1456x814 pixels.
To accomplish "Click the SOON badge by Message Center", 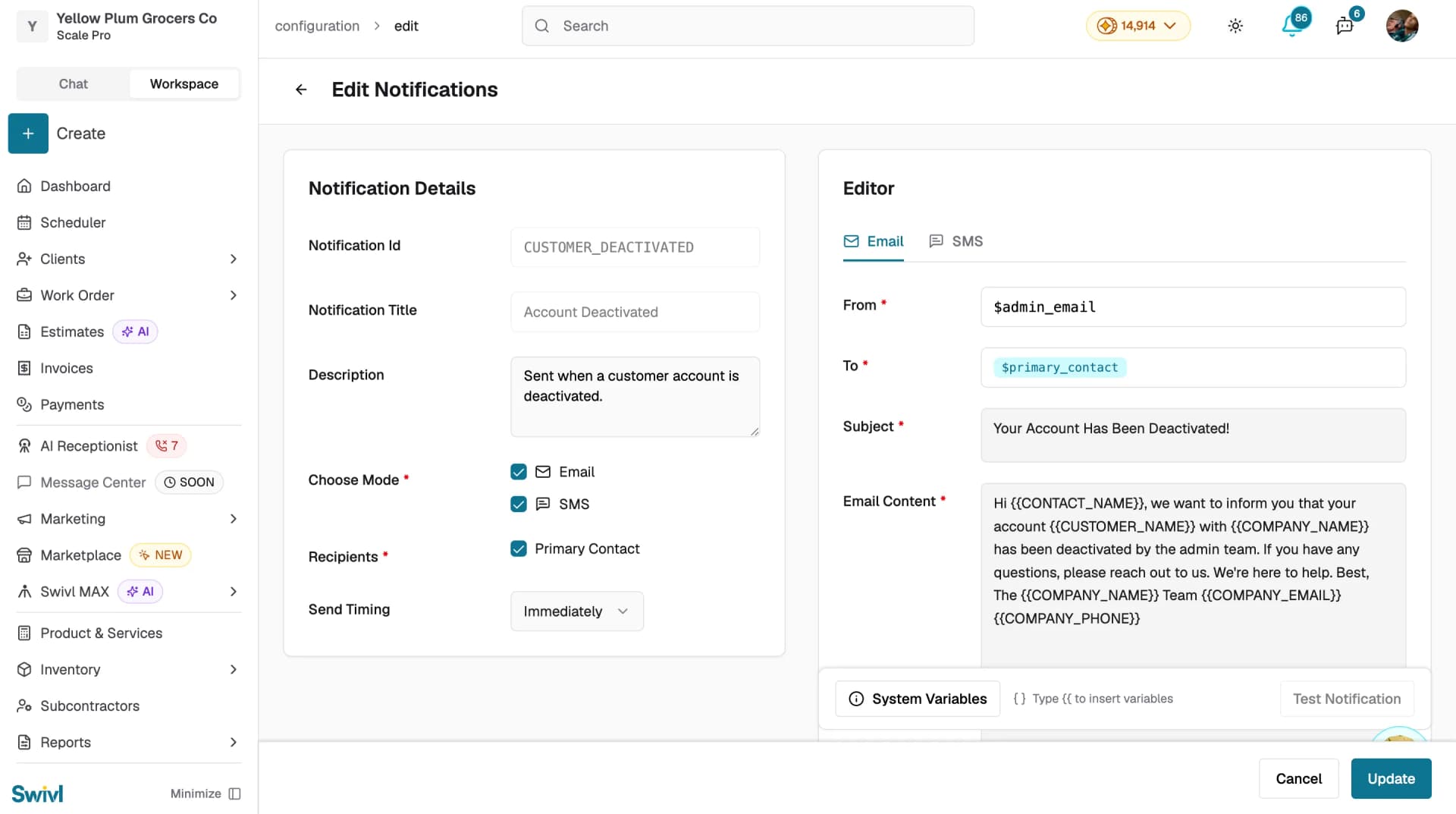I will pyautogui.click(x=189, y=482).
